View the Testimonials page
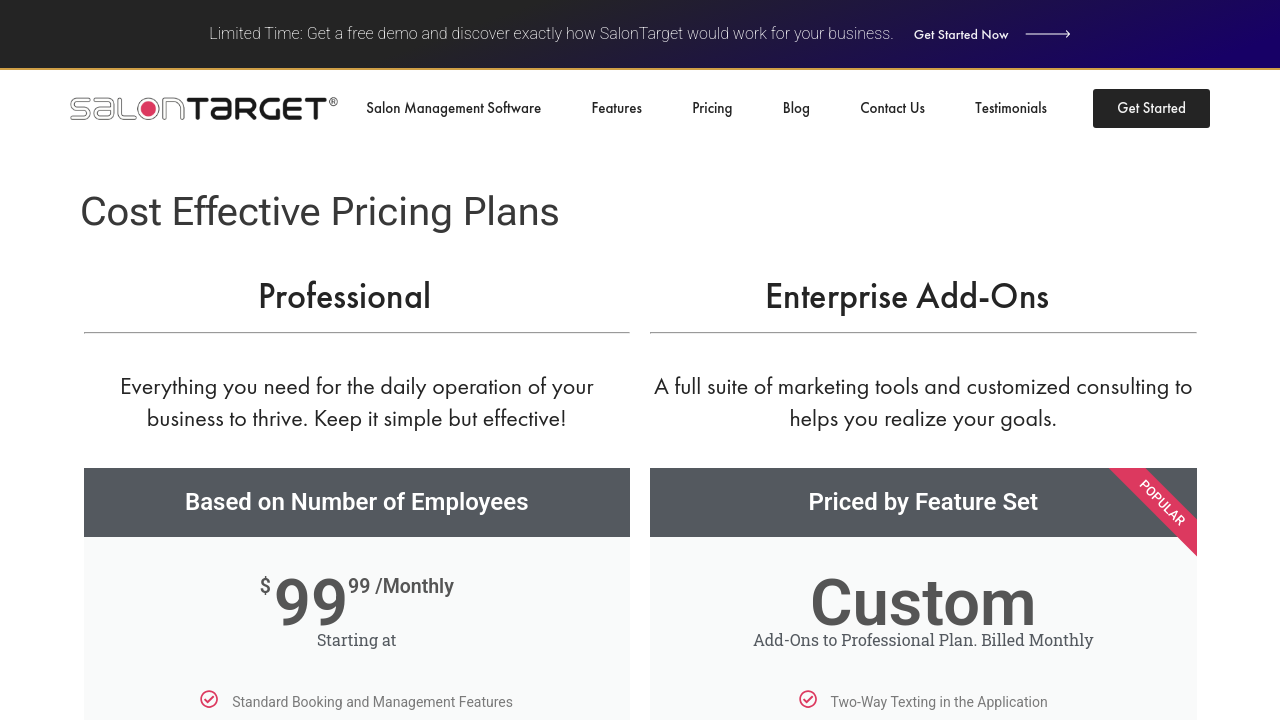This screenshot has width=1280, height=720. (1010, 108)
